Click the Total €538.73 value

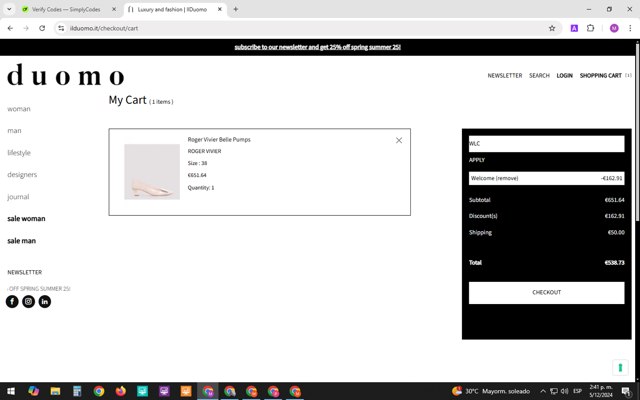(614, 262)
